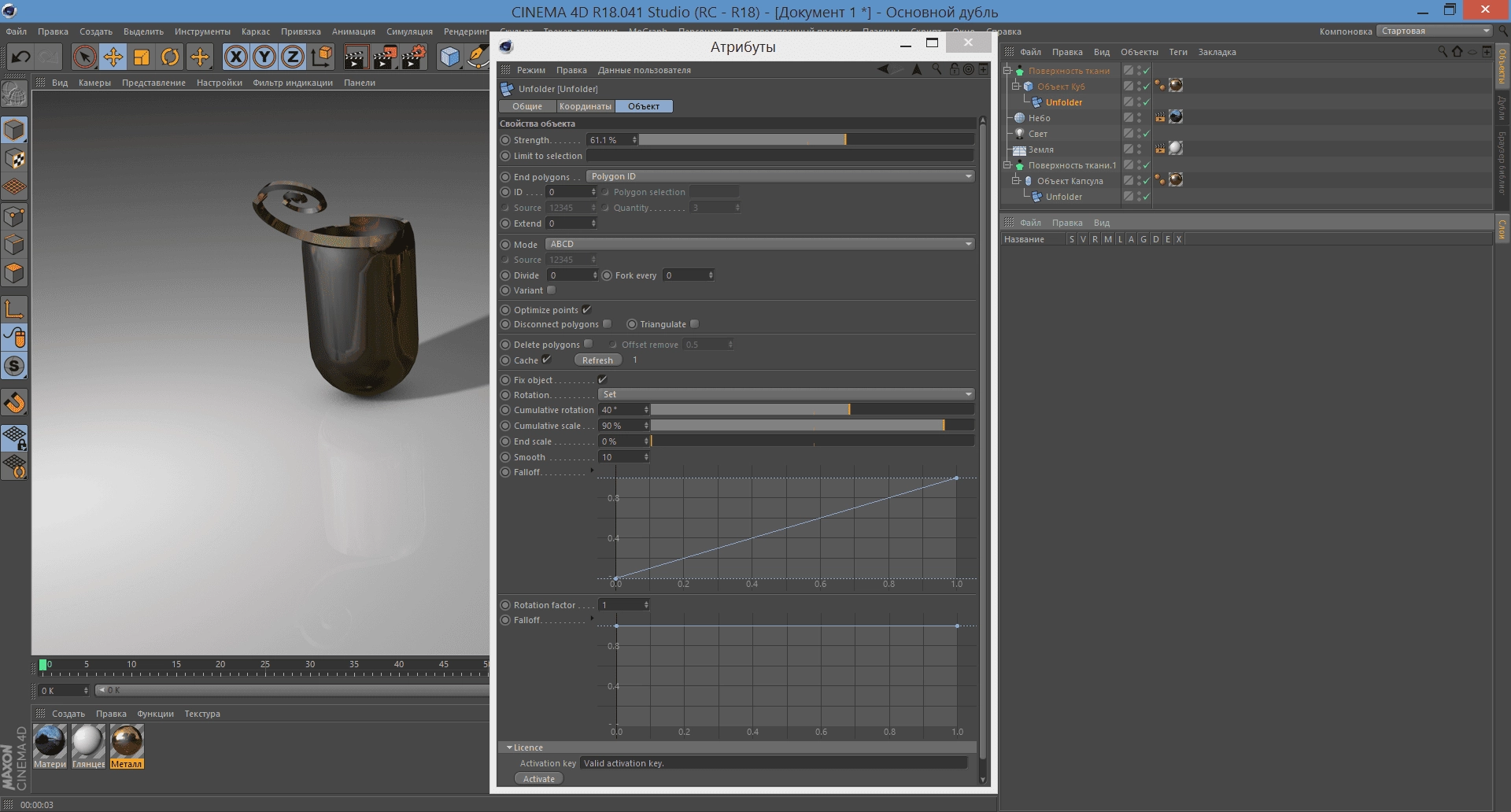Open Edit Render Settings gear clapperboard
This screenshot has height=812, width=1511.
(x=414, y=57)
